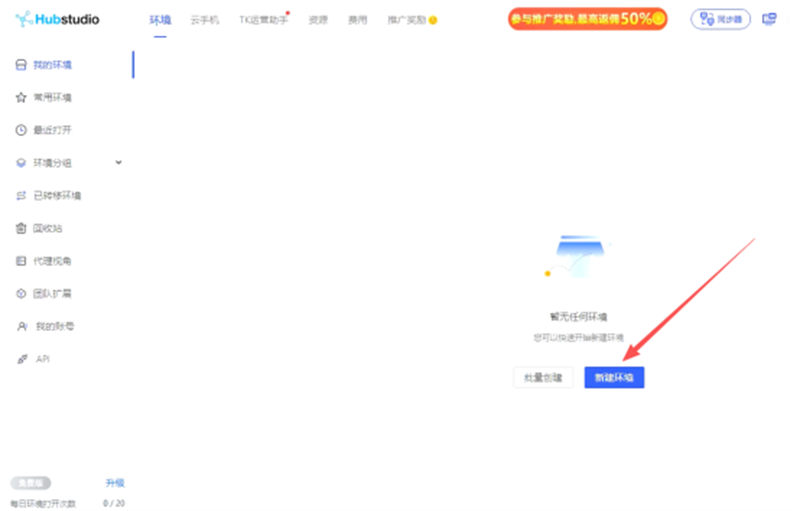Screen dimensions: 800x511
Task: Click the 常用环境 star icon
Action: pos(21,97)
